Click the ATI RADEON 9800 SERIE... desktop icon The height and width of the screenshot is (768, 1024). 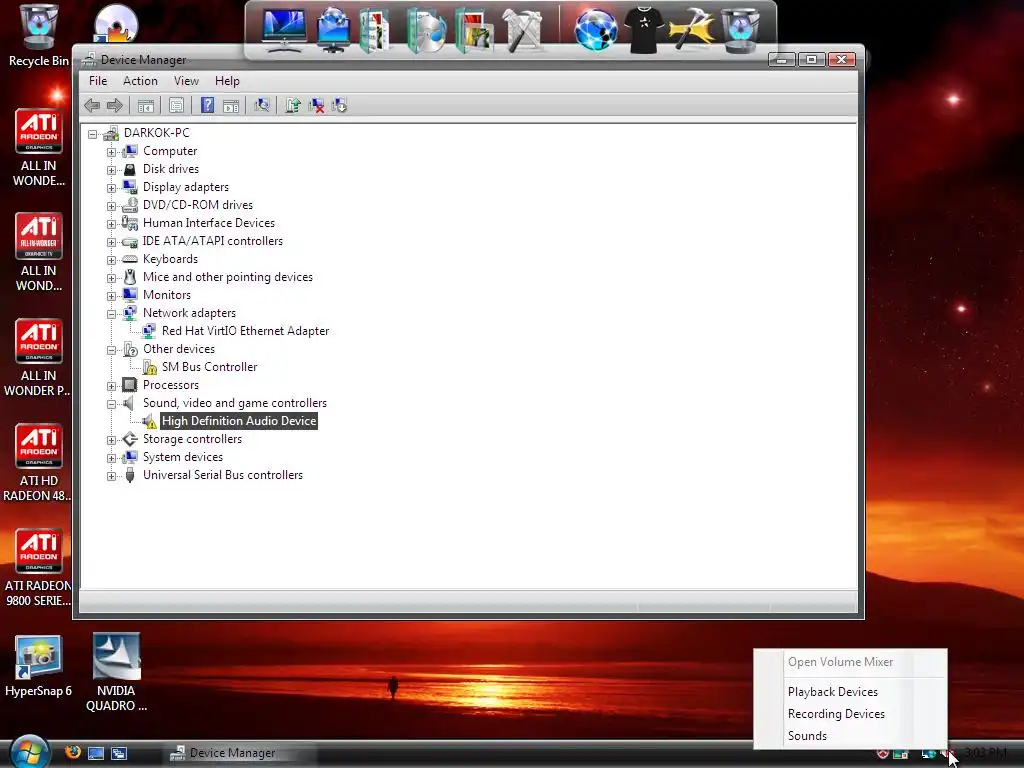pos(37,568)
